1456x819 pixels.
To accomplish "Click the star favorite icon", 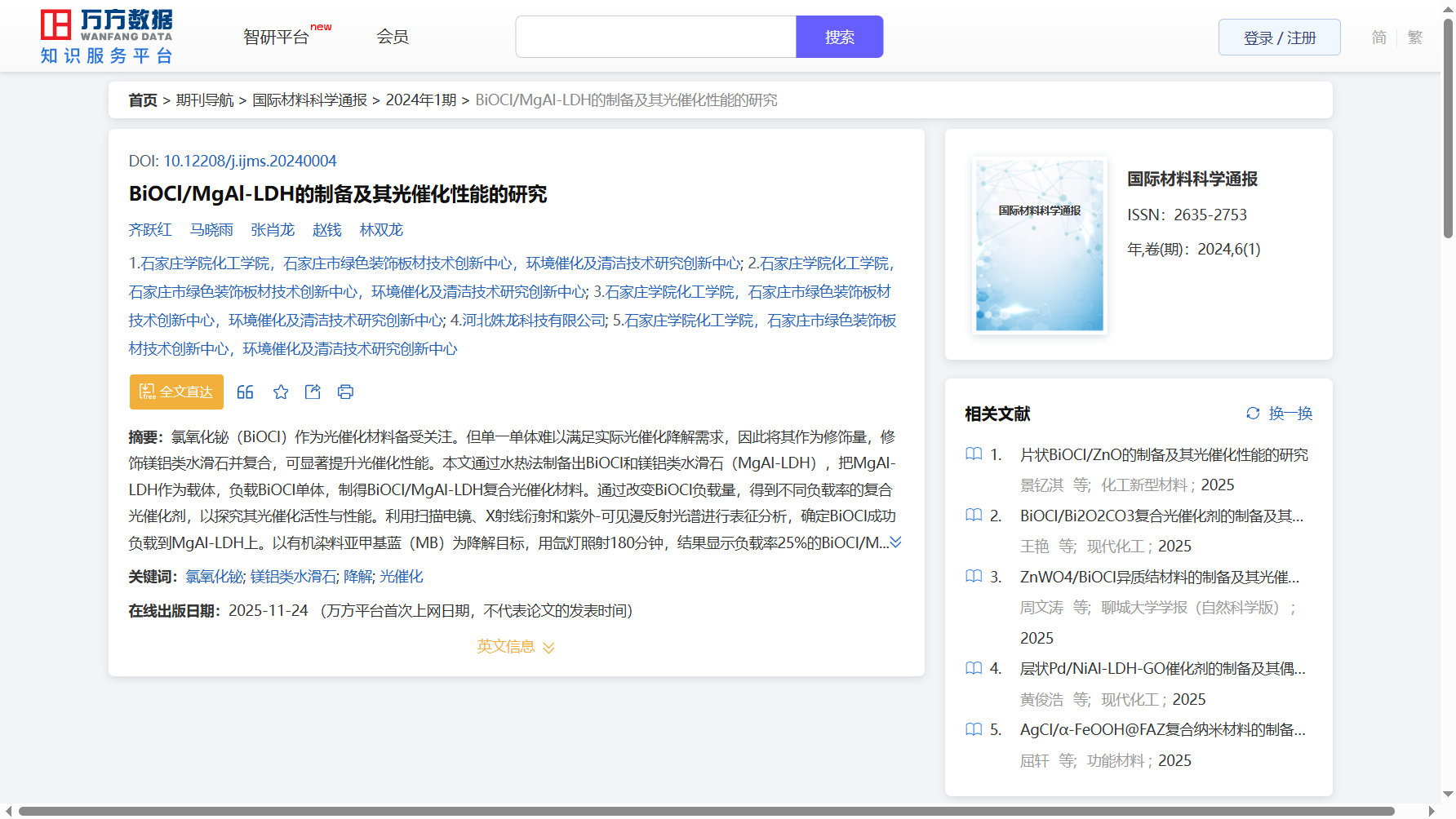I will pos(281,392).
